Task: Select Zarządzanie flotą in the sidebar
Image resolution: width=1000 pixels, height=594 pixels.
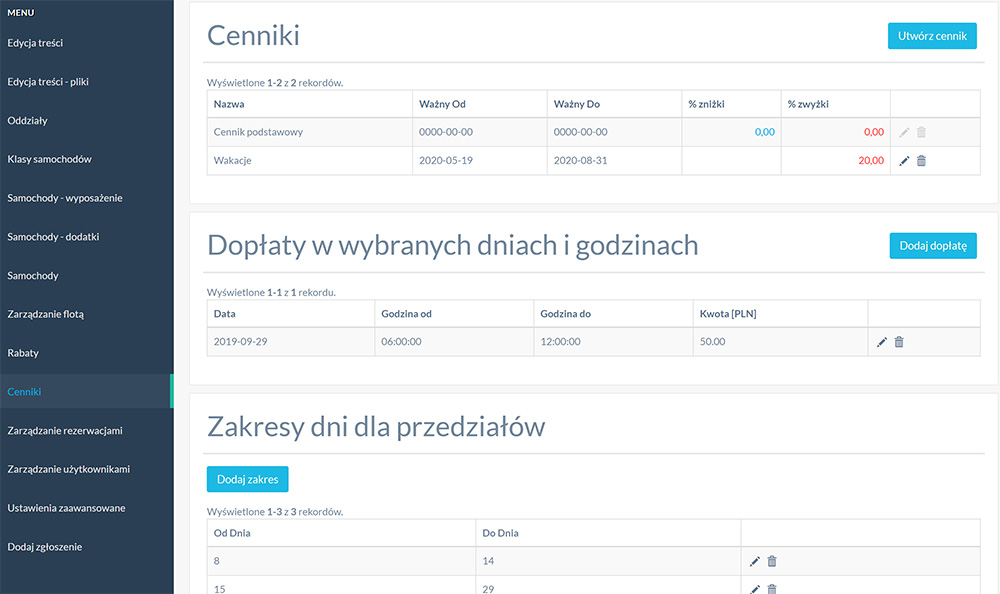Action: (45, 314)
